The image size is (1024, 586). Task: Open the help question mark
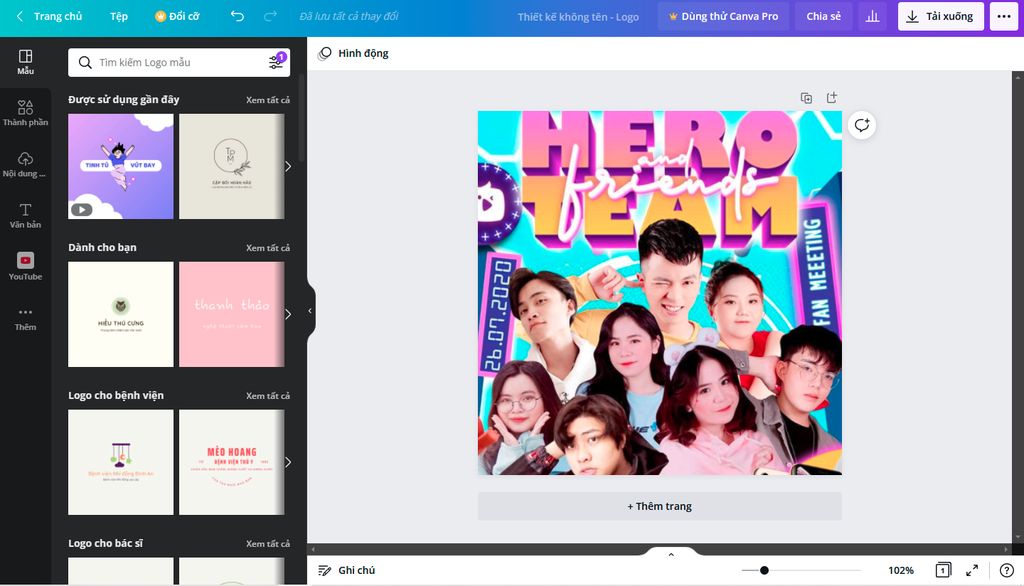[1006, 570]
